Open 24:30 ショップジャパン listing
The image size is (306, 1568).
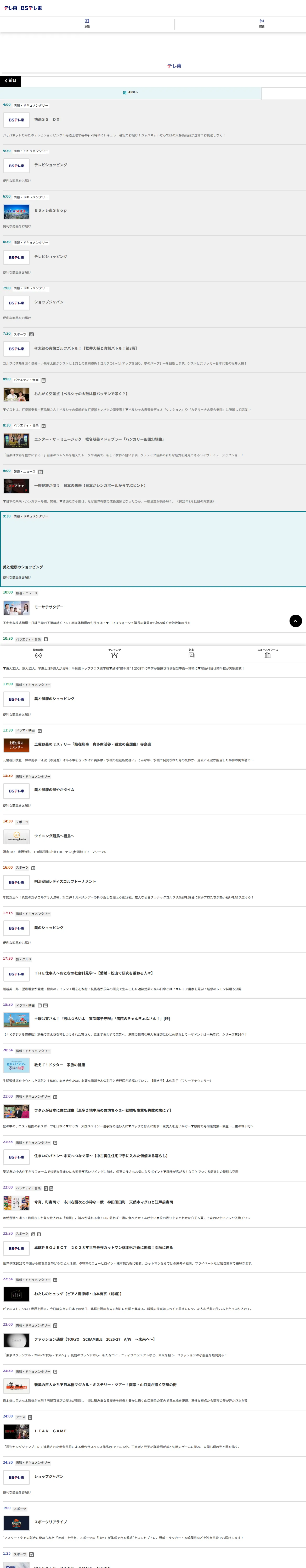pos(49,1477)
